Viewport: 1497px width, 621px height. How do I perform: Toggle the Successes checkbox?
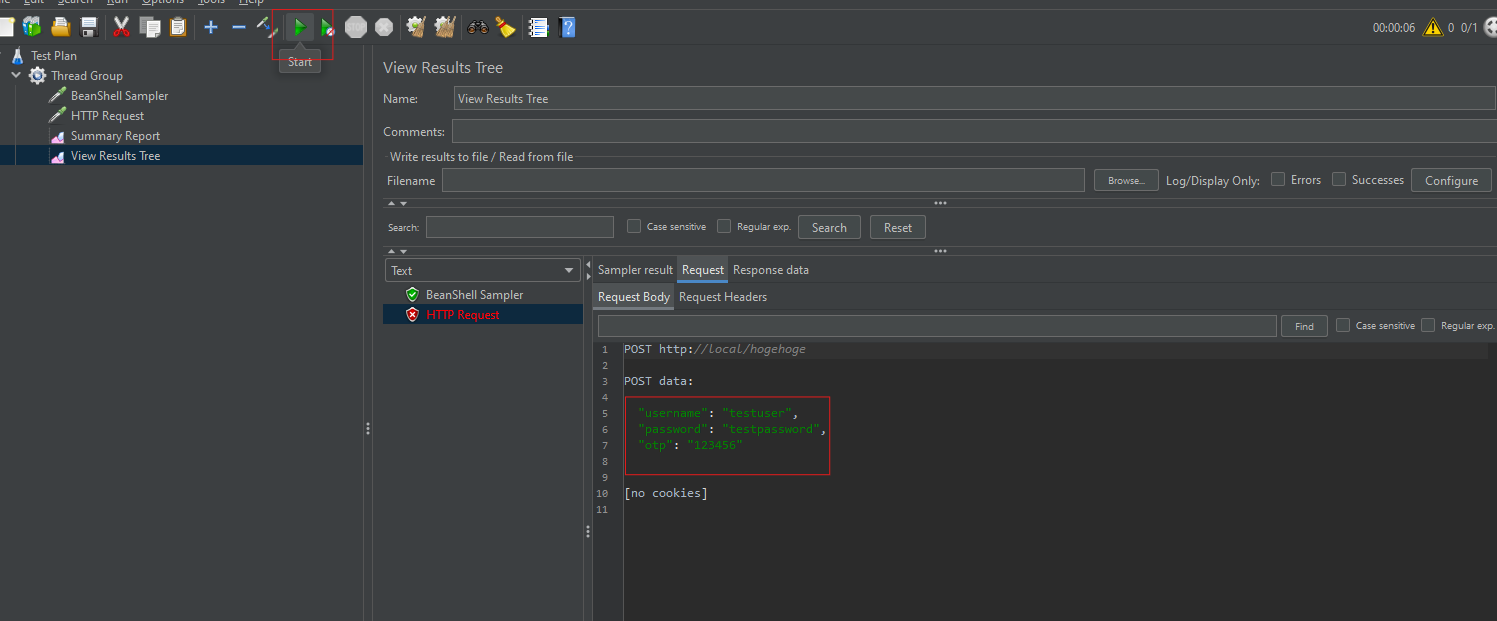[x=1339, y=180]
